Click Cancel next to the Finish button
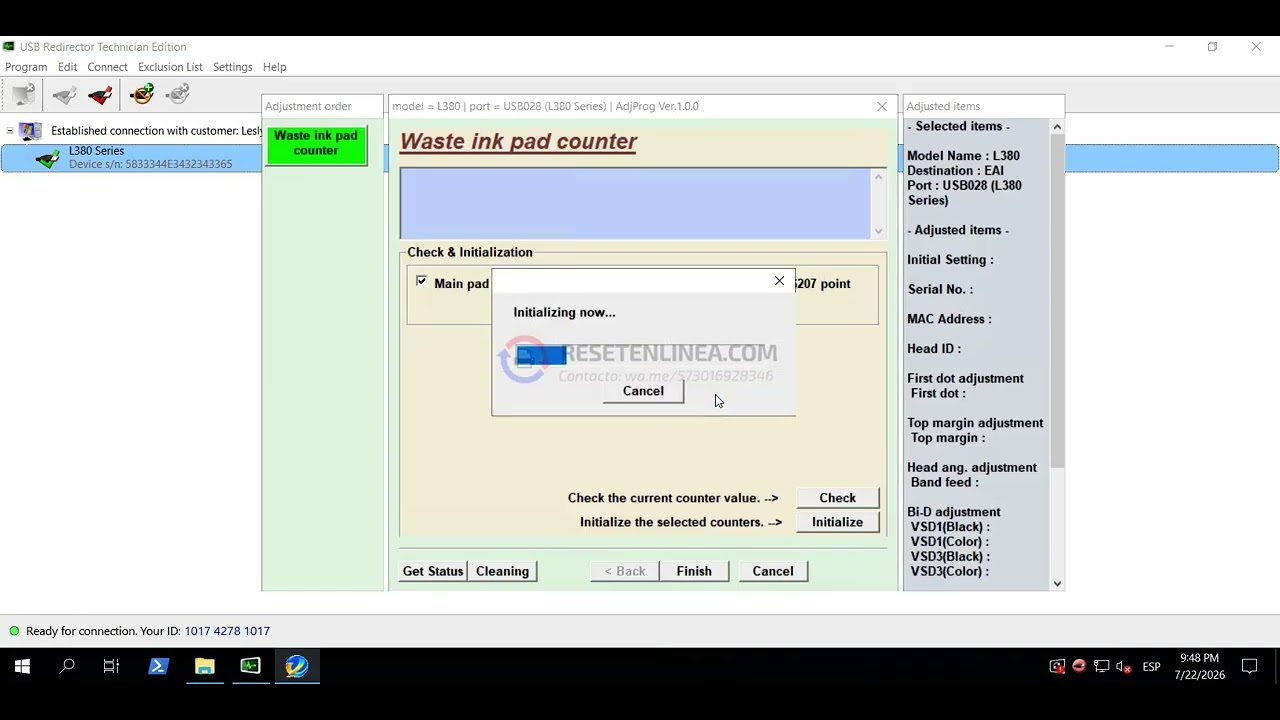This screenshot has height=720, width=1280. 773,571
